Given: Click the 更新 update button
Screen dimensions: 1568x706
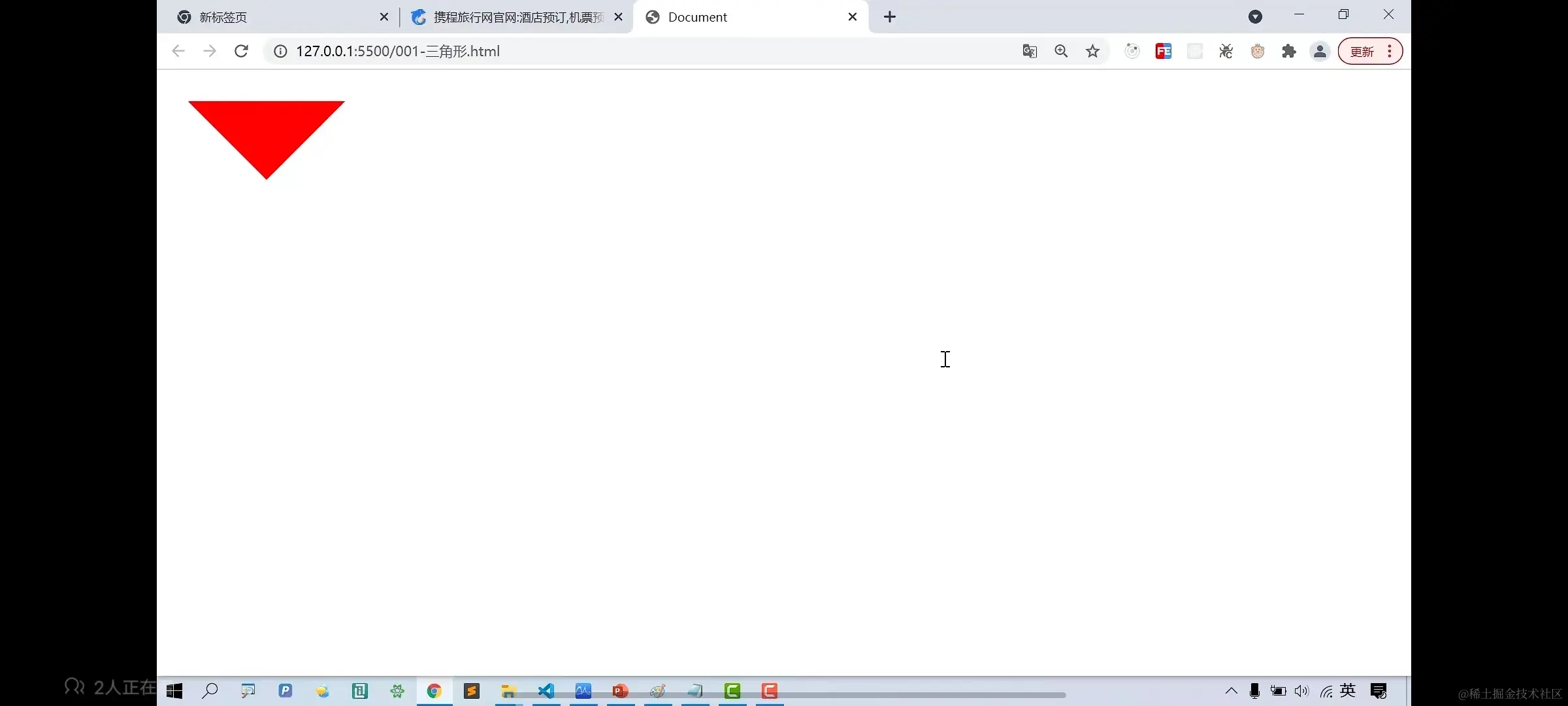Looking at the screenshot, I should 1362,51.
